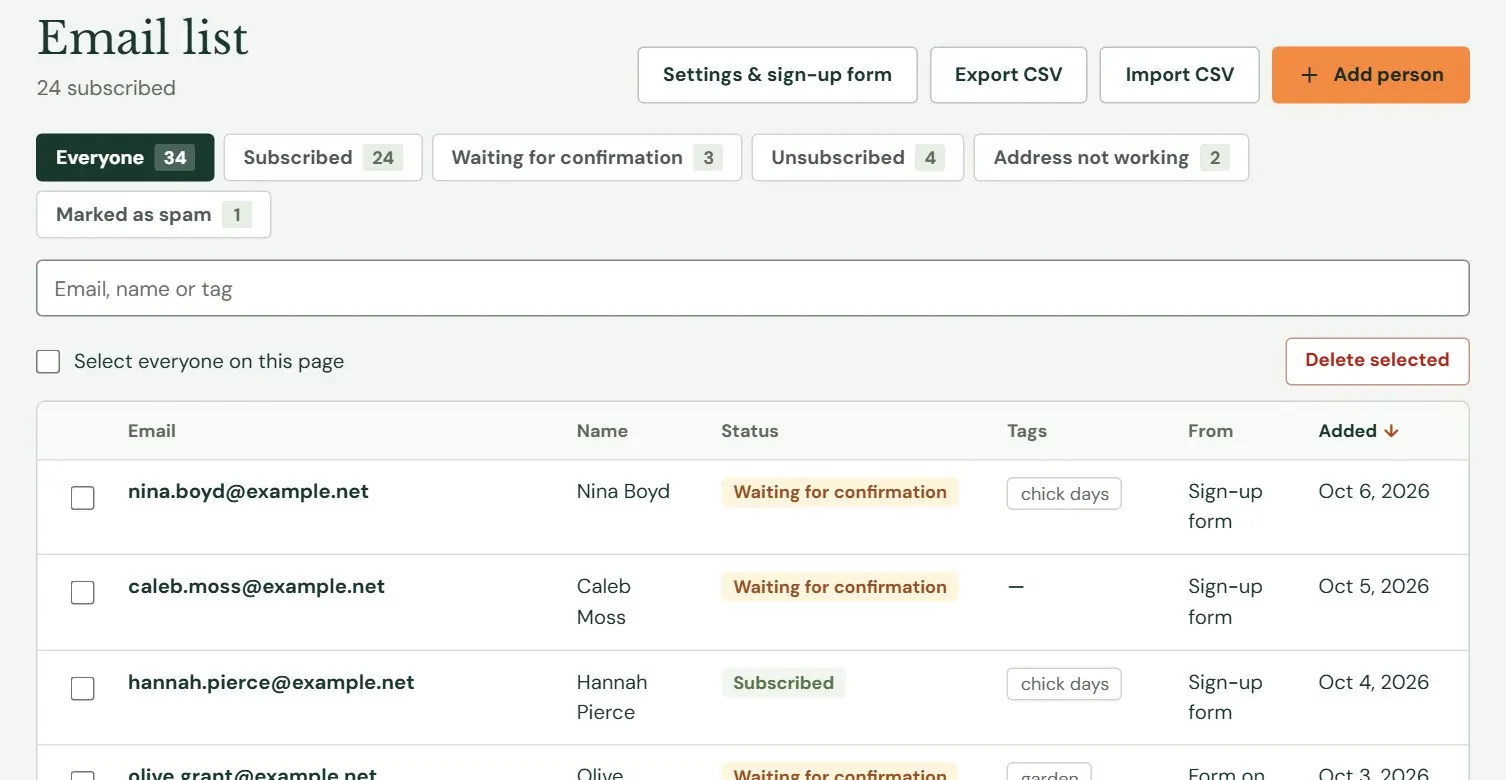Click Hannah Pierce's Subscribed status badge
Viewport: 1506px width, 780px height.
[x=783, y=683]
